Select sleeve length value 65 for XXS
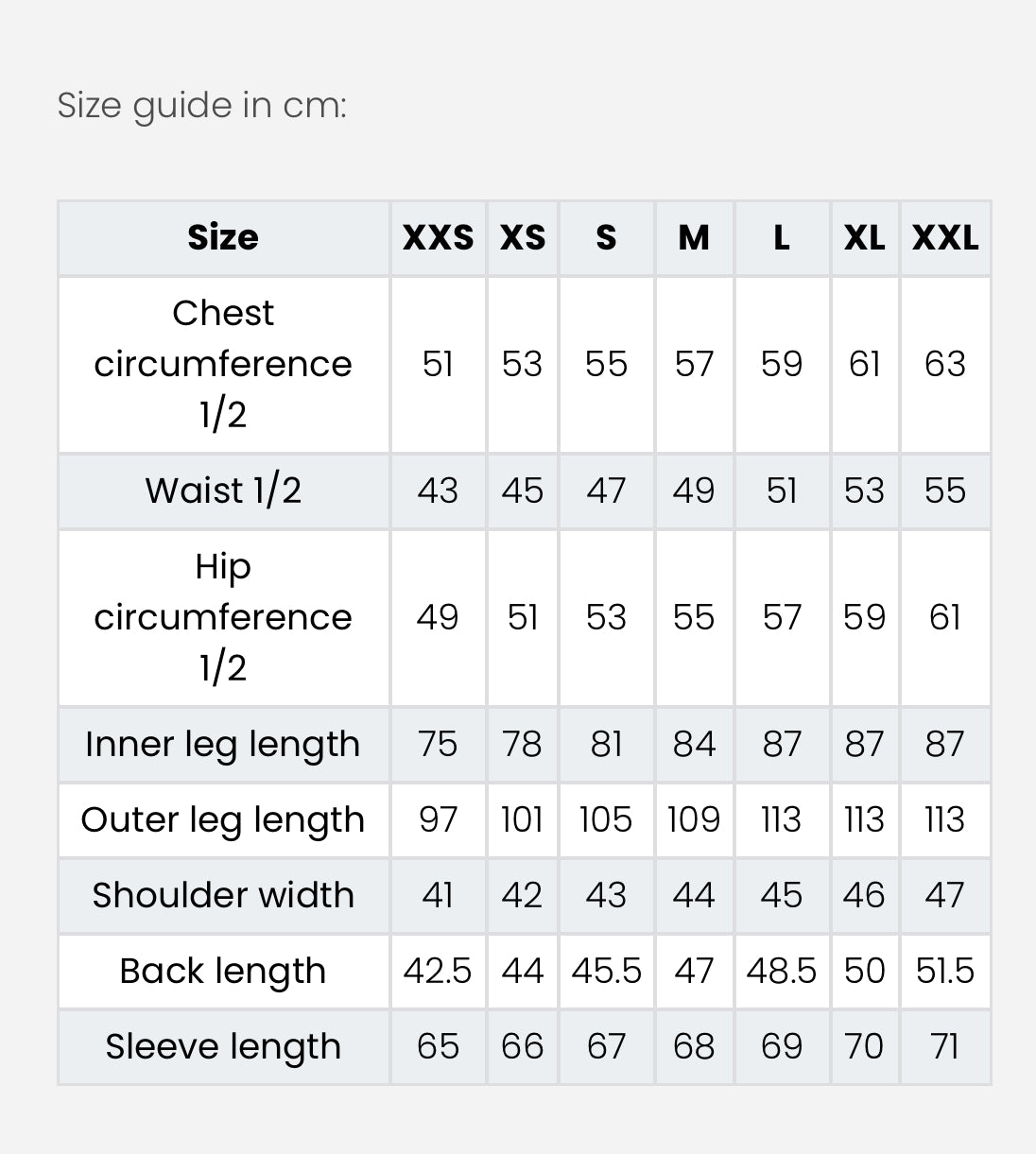1036x1154 pixels. [x=438, y=1046]
